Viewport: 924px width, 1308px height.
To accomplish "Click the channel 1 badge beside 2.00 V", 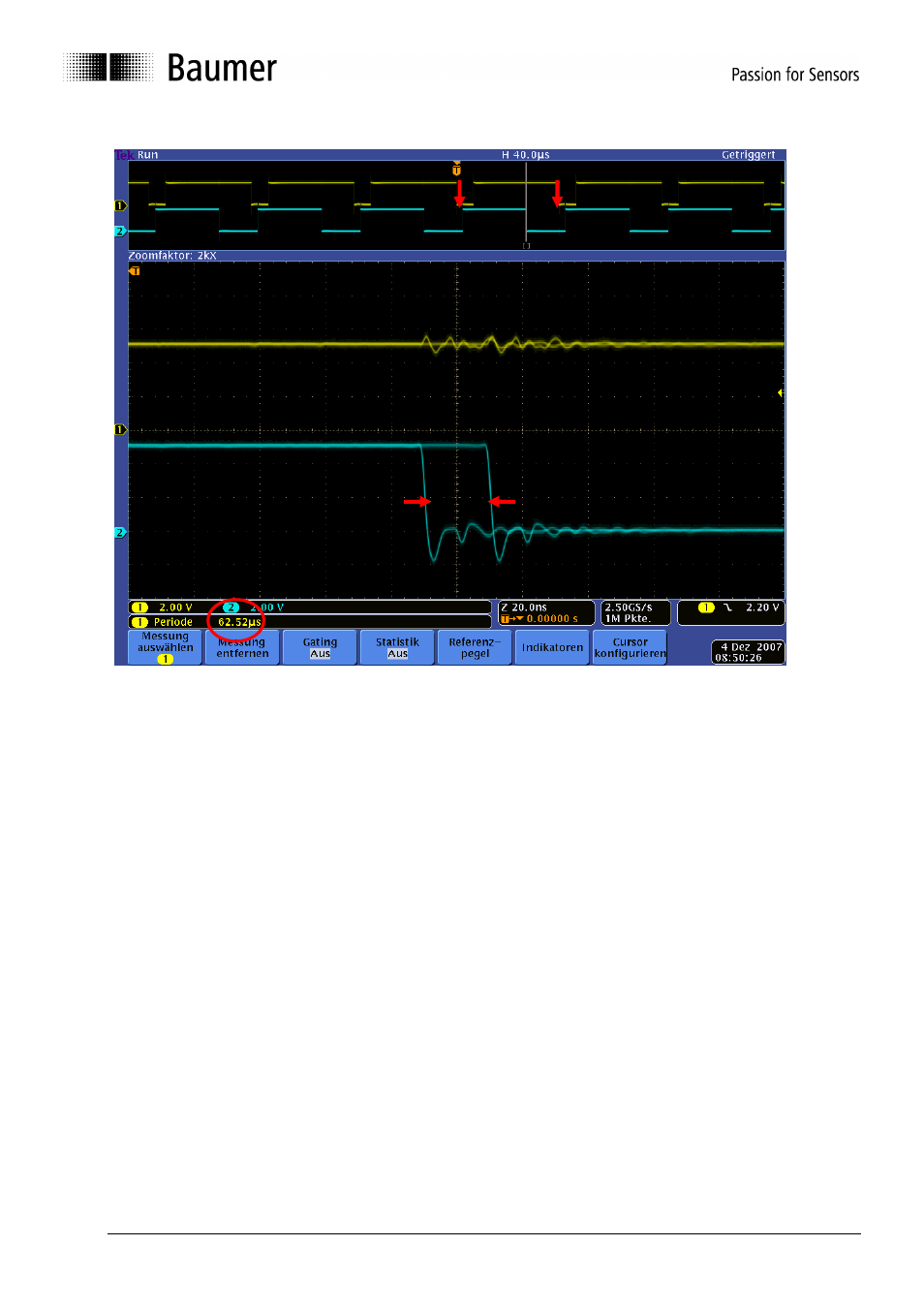I will pyautogui.click(x=140, y=607).
